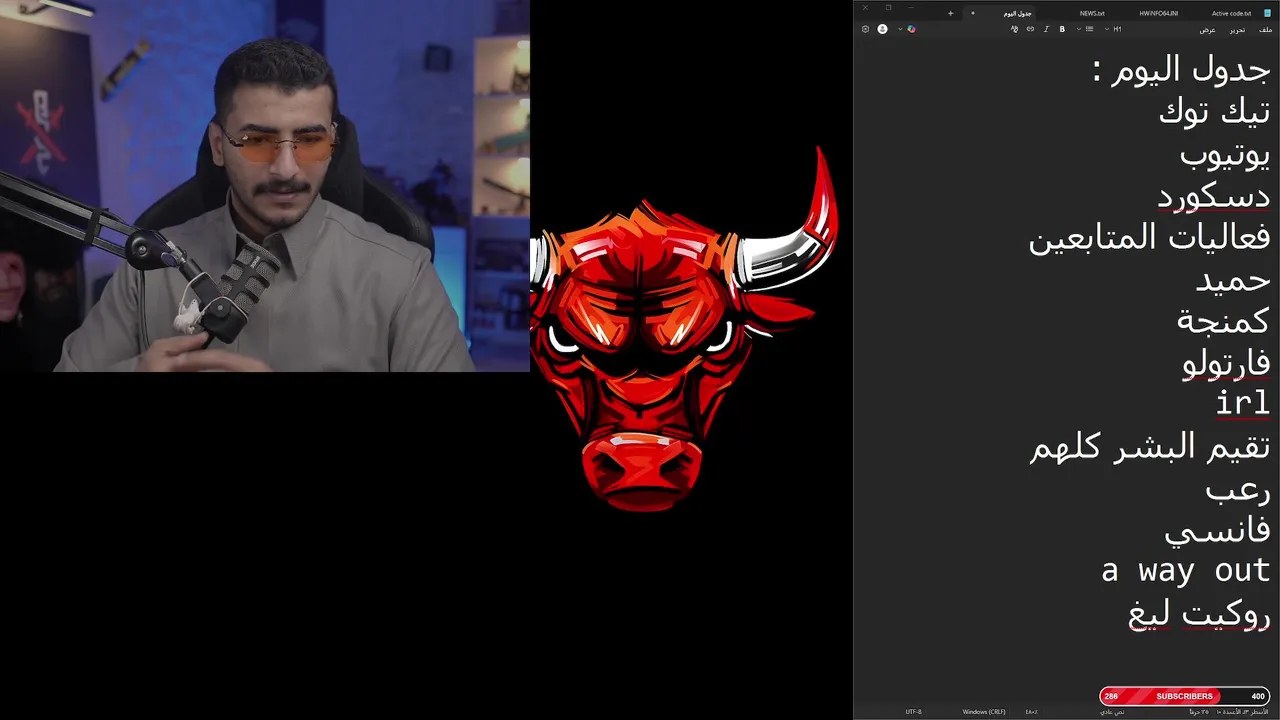
Task: Click the line تقيم البشر كلهم
Action: pos(1150,446)
